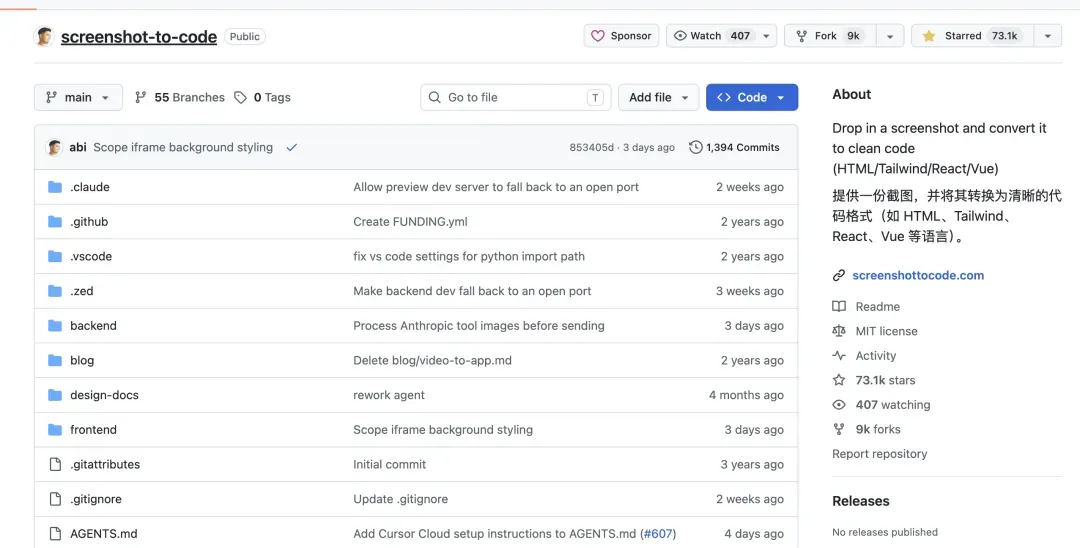The image size is (1080, 548).
Task: Open commit Make backend dev fall back
Action: point(472,291)
